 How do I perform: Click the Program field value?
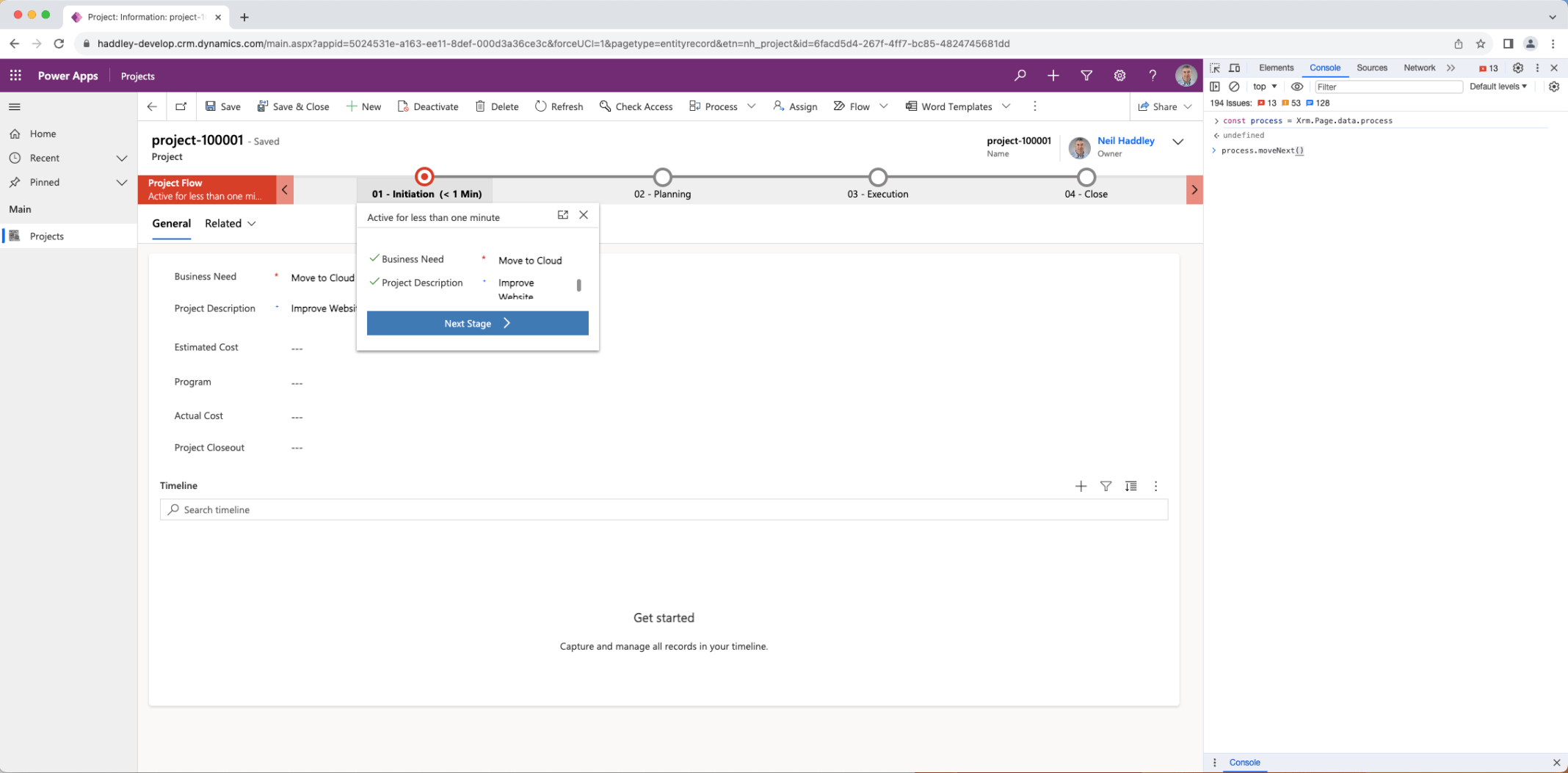click(297, 383)
